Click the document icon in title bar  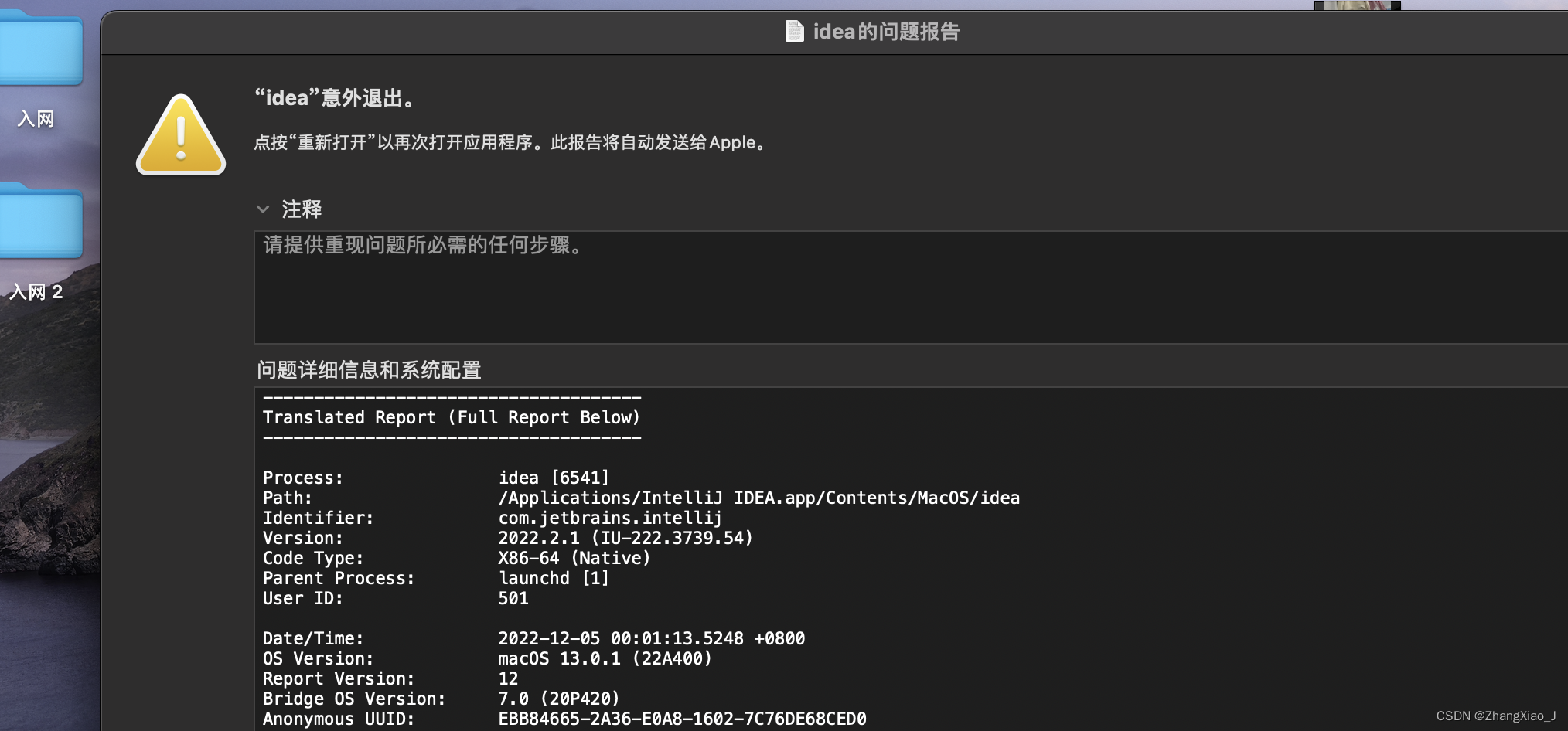coord(794,32)
